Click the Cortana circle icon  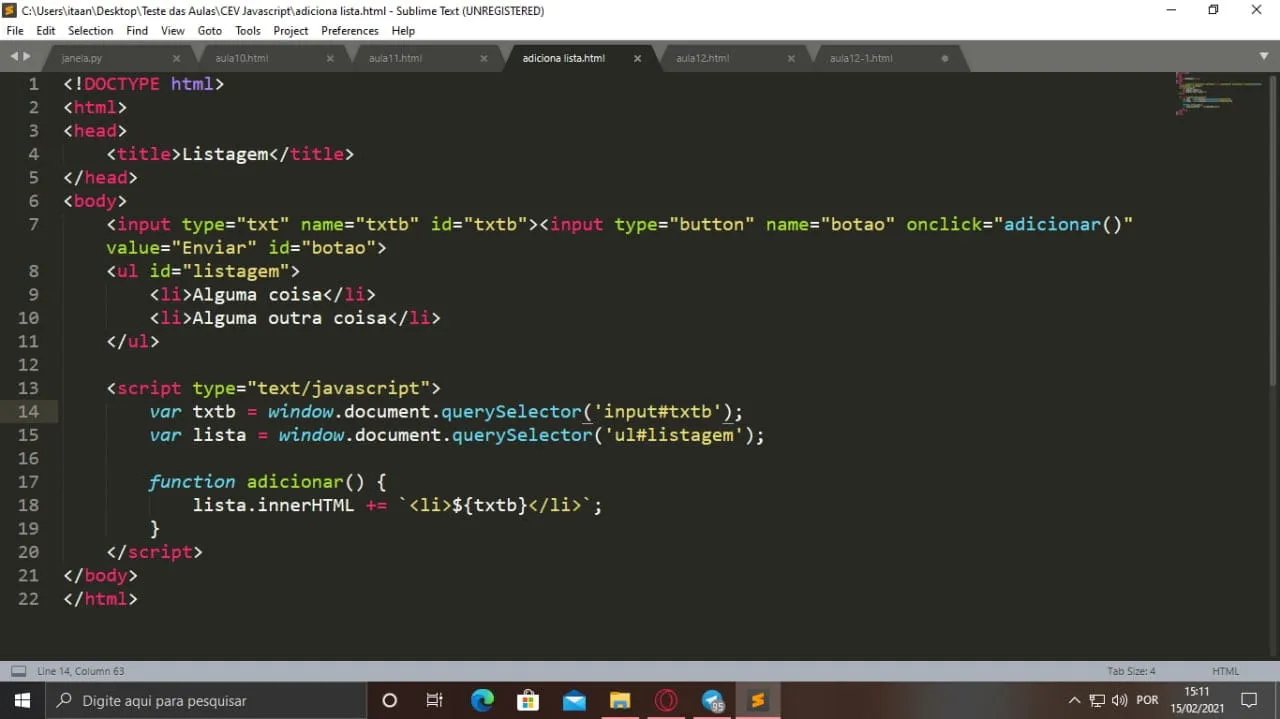coord(390,700)
